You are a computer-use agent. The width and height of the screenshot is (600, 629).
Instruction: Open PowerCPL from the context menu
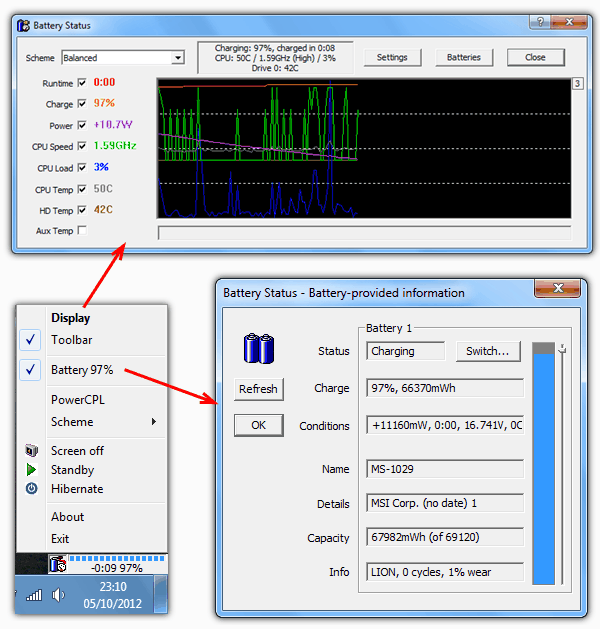click(78, 400)
